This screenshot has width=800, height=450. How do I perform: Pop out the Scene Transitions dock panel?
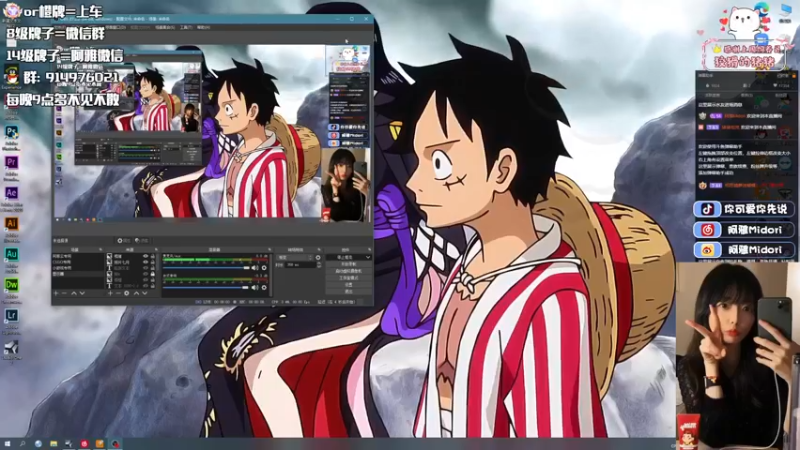coord(319,249)
